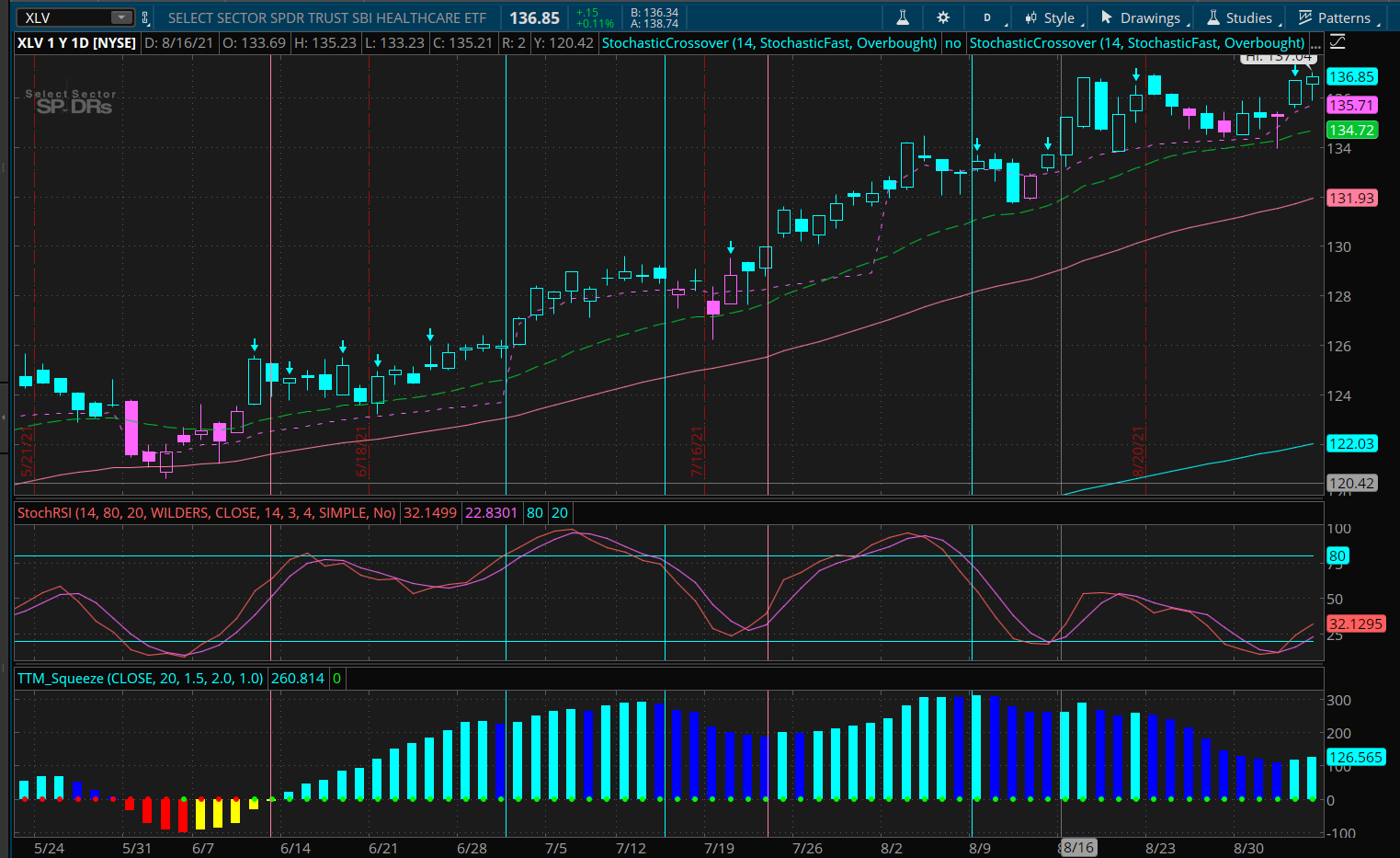Click the SELECT SECTOR SPDR TRUST description text
1400x858 pixels.
pos(327,17)
